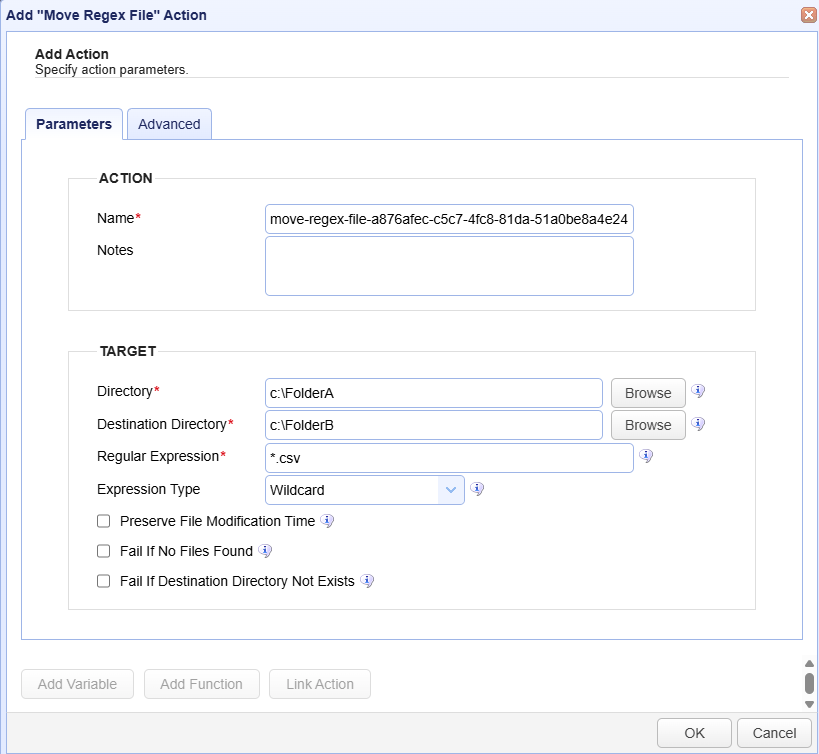Switch to the Advanced tab
Screen dimensions: 819x754
pyautogui.click(x=169, y=124)
